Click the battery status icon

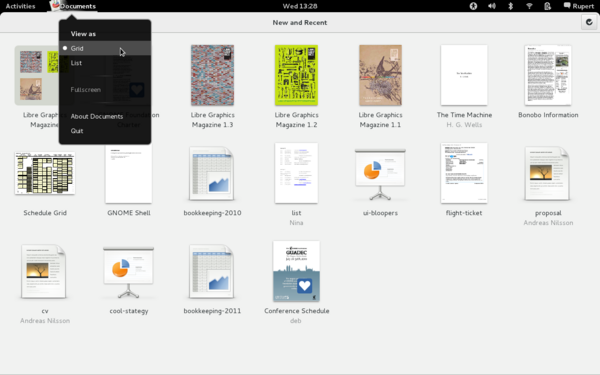pos(548,6)
